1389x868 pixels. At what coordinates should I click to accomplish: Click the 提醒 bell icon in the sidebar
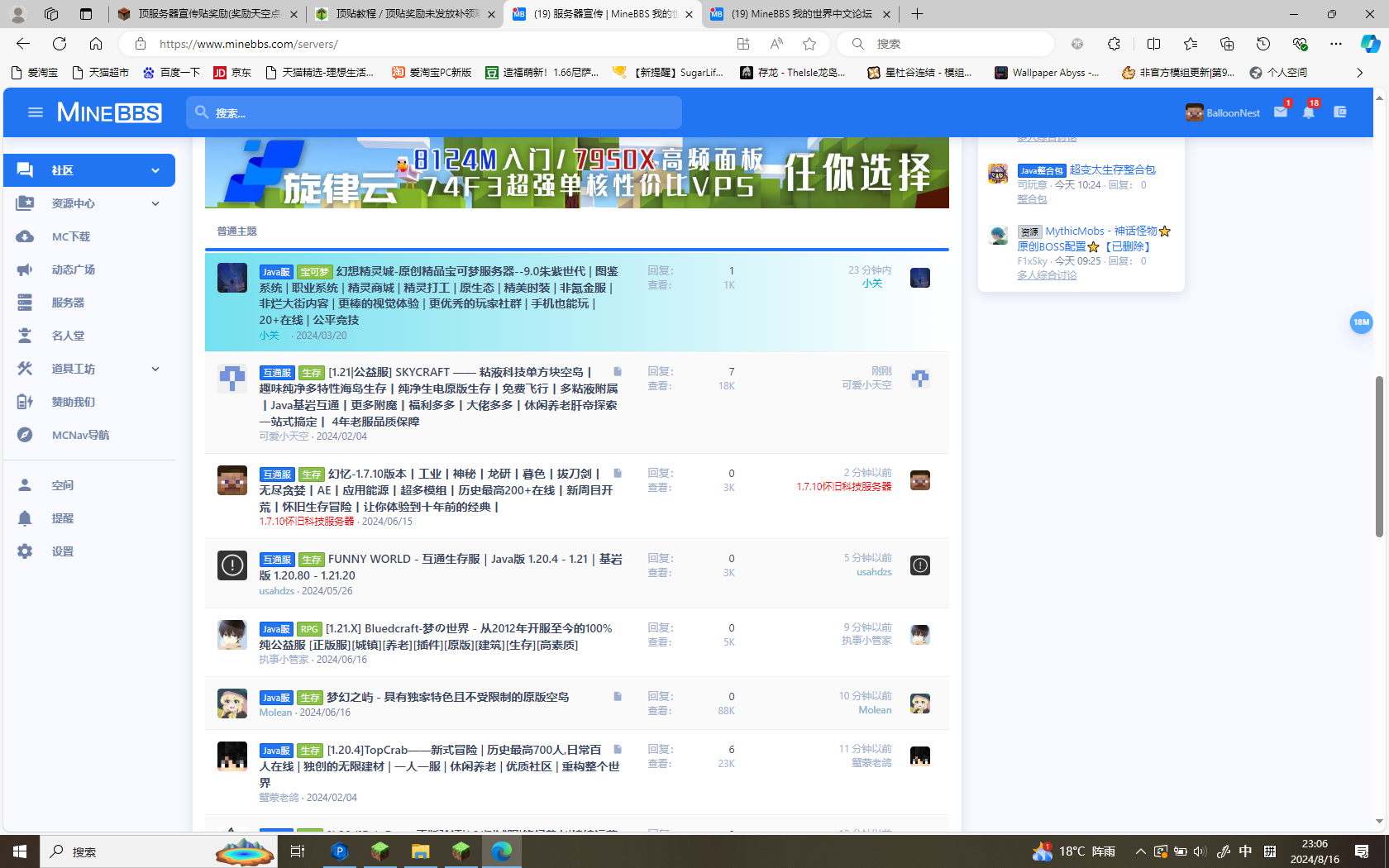pos(25,518)
